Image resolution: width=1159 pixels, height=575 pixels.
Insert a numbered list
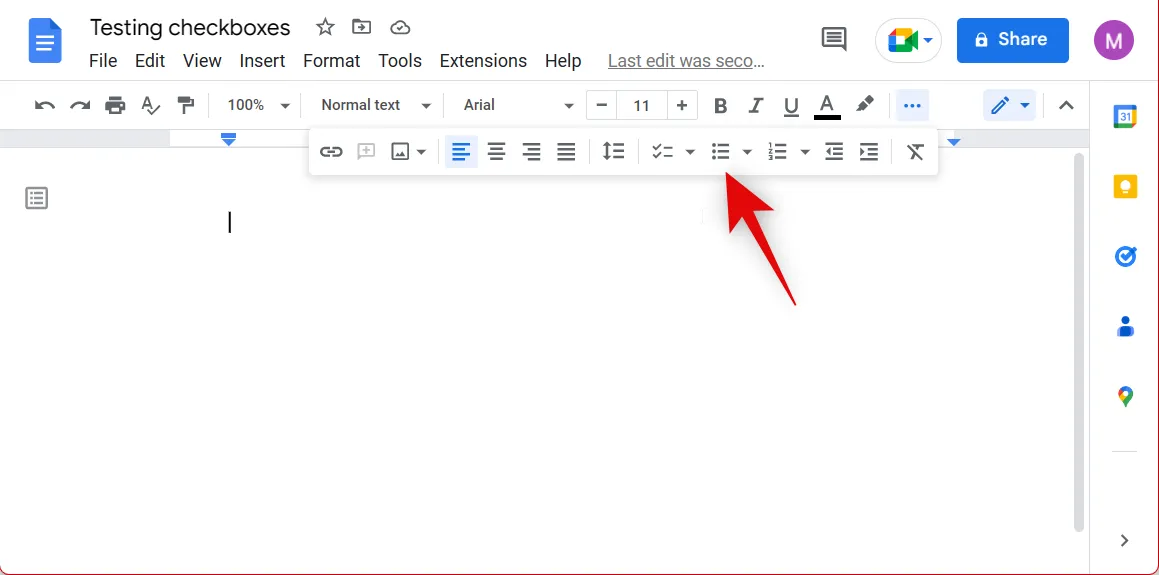coord(777,152)
